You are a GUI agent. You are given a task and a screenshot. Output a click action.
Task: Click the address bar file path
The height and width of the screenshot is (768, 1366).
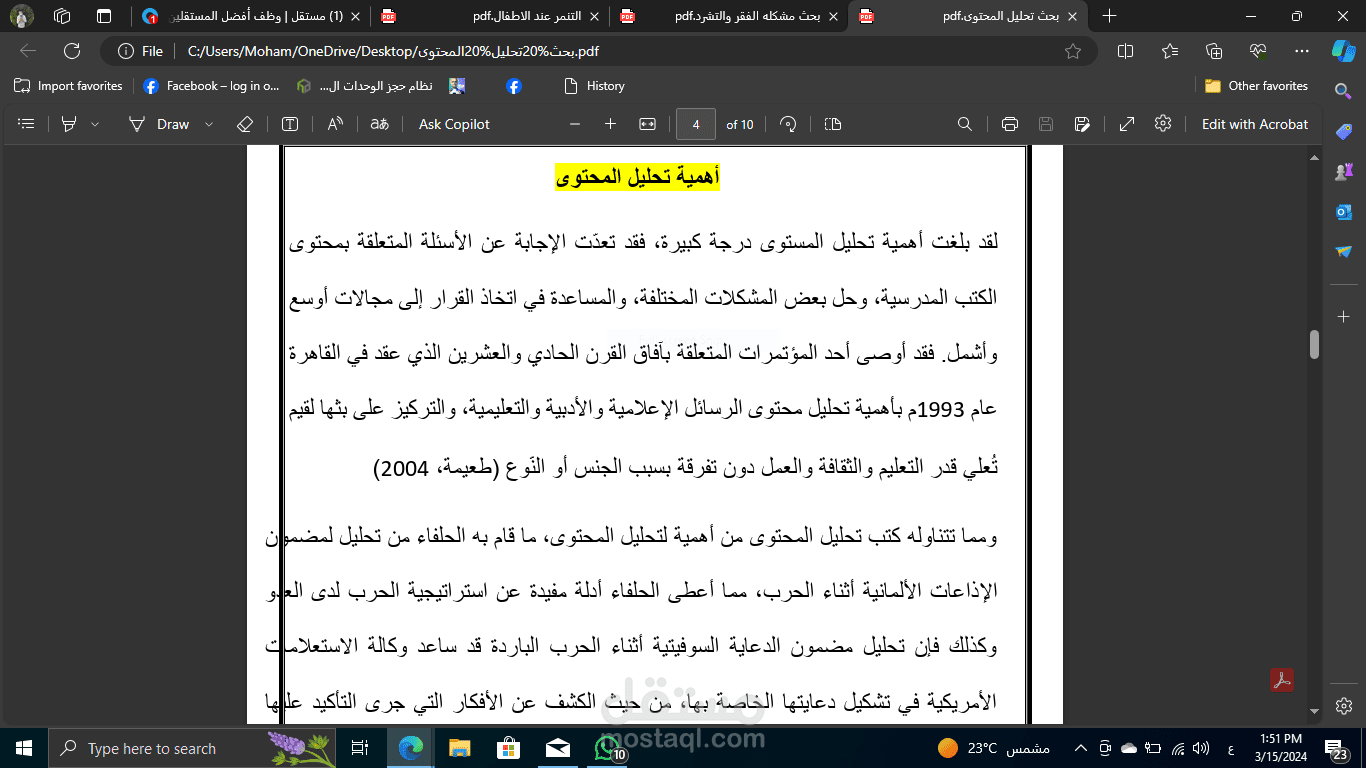click(393, 51)
